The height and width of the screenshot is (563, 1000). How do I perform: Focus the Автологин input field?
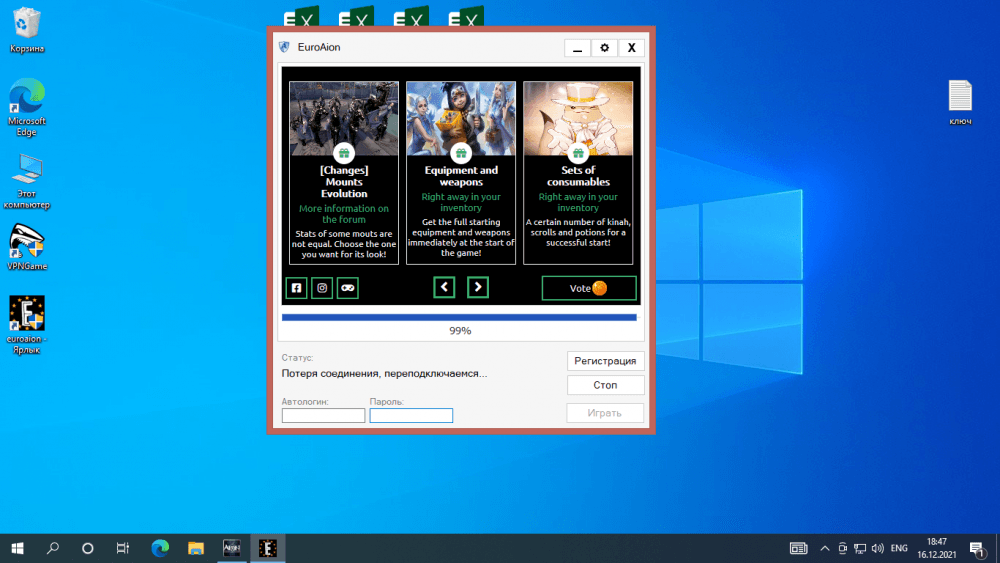[x=323, y=416]
